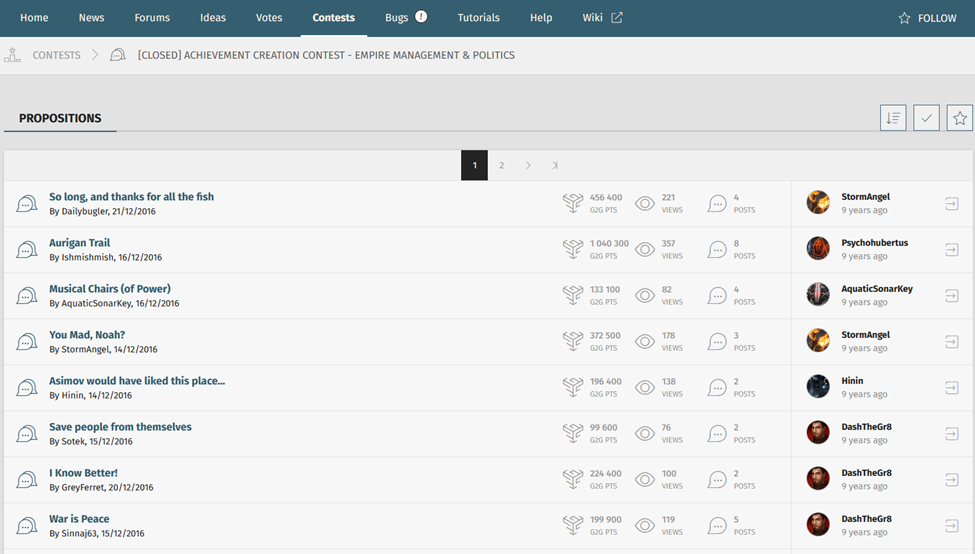Image resolution: width=975 pixels, height=554 pixels.
Task: Open the Bugs notification badge
Action: 421,17
